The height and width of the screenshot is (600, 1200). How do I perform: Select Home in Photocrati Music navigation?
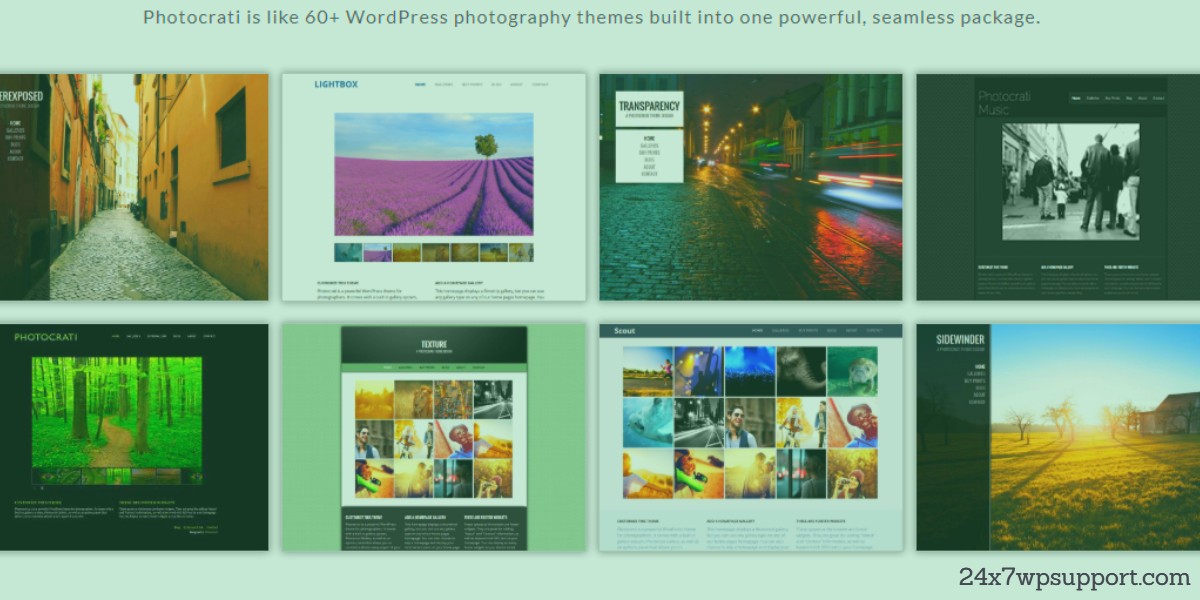1076,98
